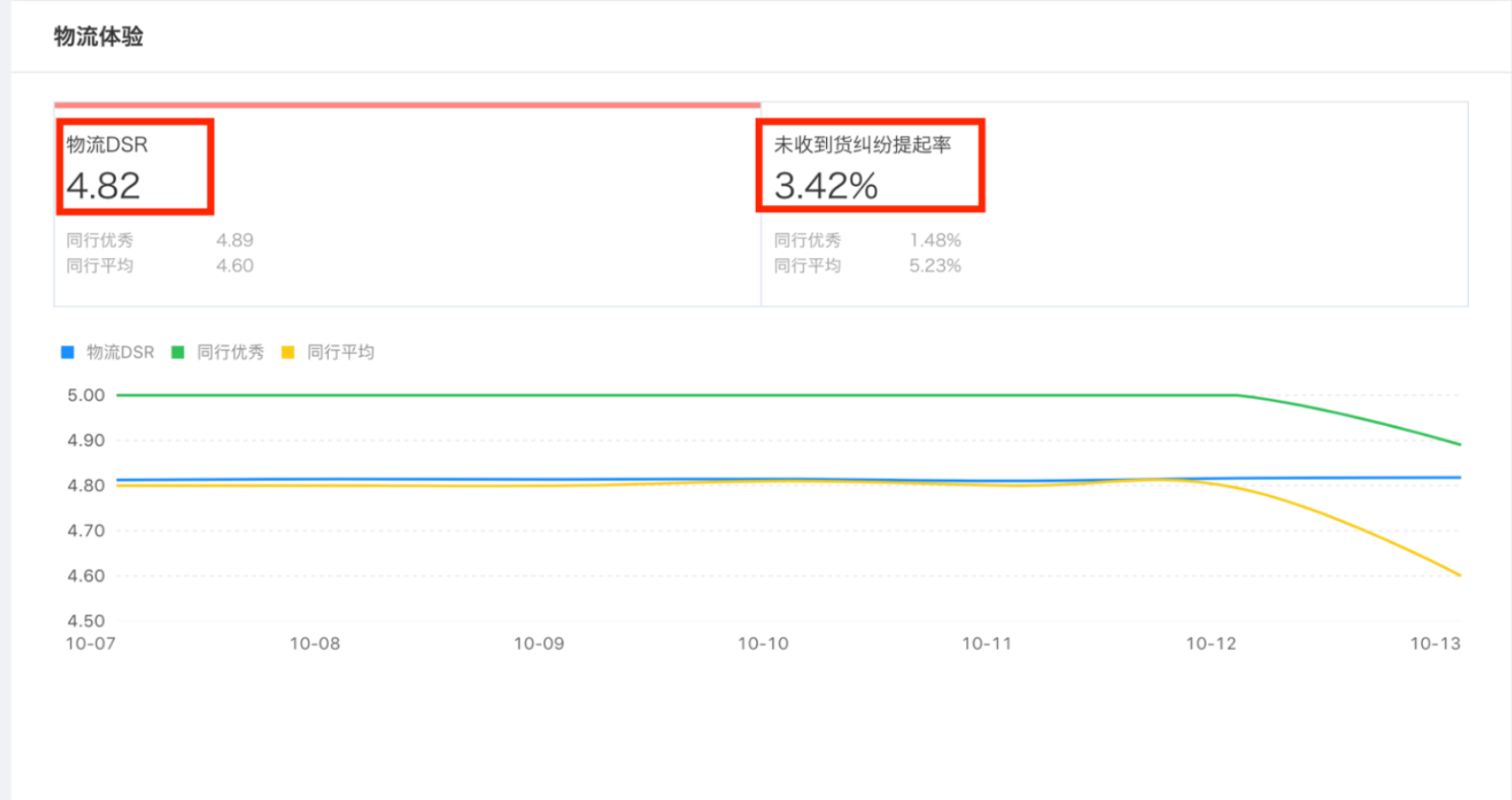The image size is (1512, 800).
Task: Click the 10-07 date on the x-axis
Action: 91,644
